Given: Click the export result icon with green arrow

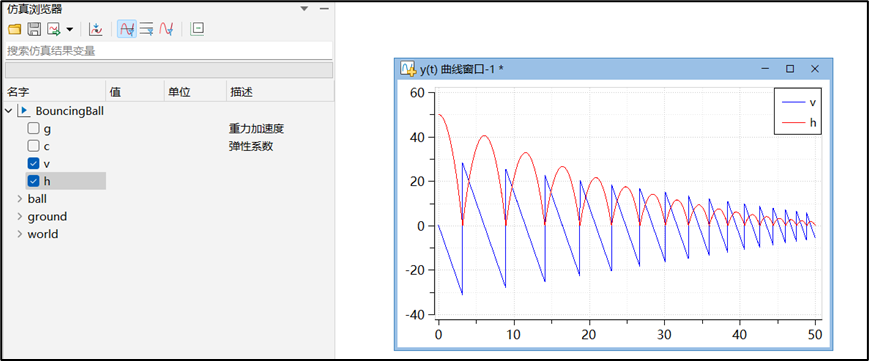Looking at the screenshot, I should pos(54,29).
